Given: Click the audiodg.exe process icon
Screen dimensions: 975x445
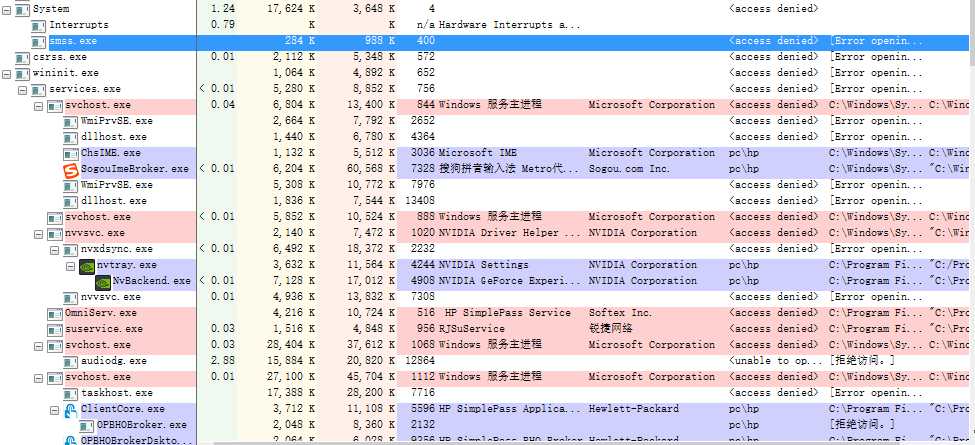Looking at the screenshot, I should tap(71, 362).
